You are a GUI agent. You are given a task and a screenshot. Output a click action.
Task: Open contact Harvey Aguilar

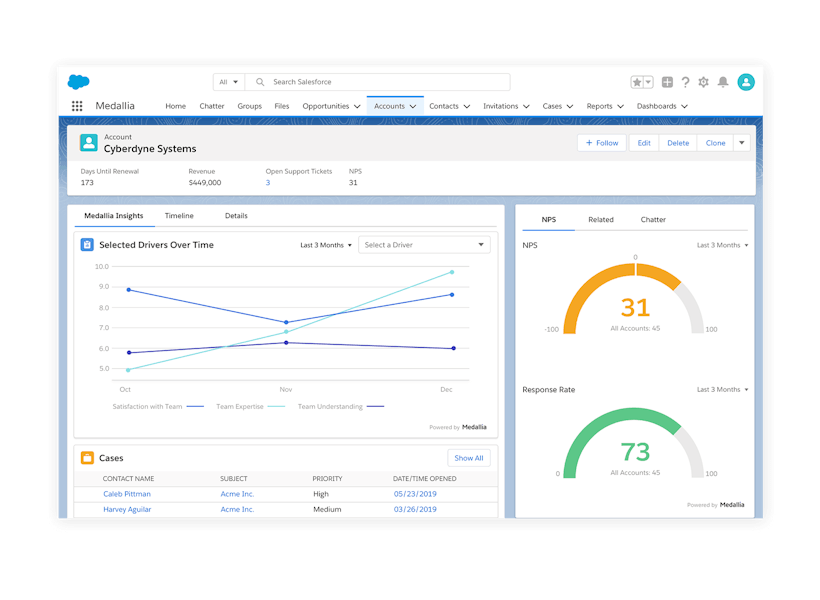coord(127,509)
